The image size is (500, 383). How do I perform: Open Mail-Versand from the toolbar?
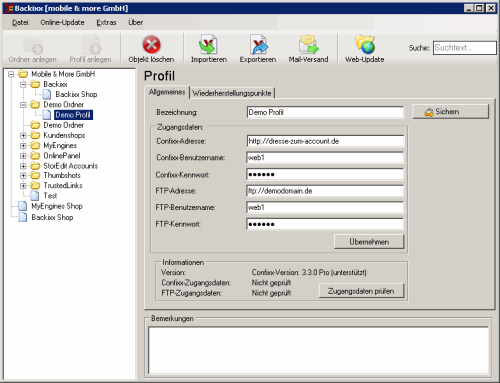[x=308, y=45]
